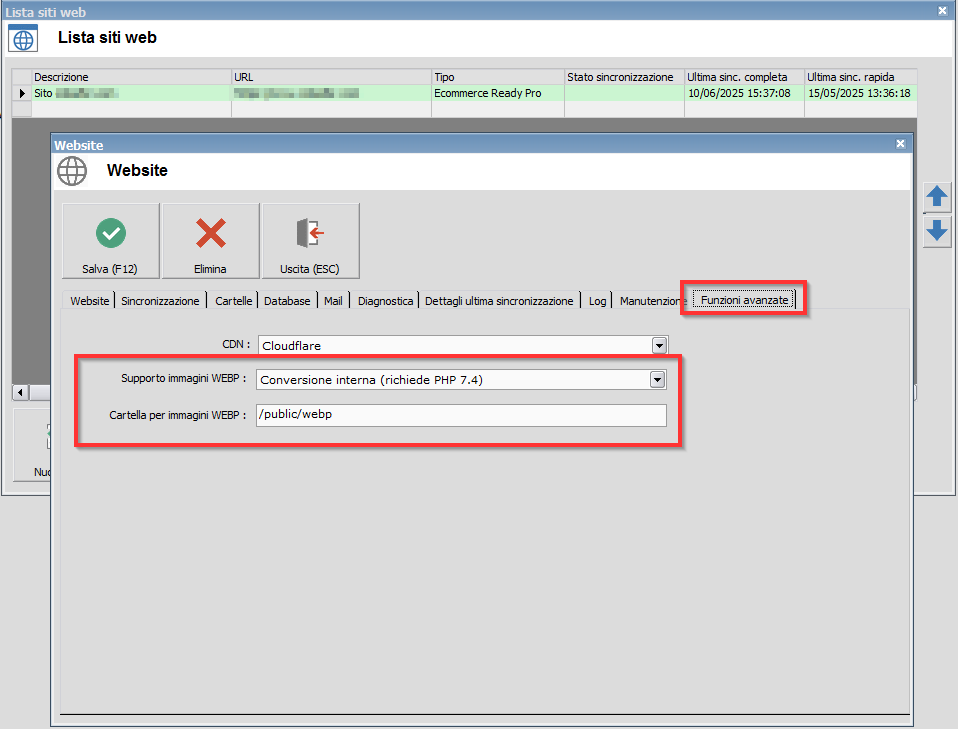Switch to the Sincronizzazione tab
This screenshot has height=729, width=958.
160,301
